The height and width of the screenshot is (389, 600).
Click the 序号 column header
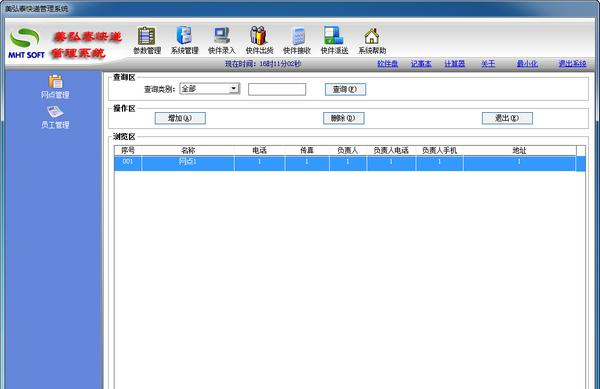[x=128, y=150]
